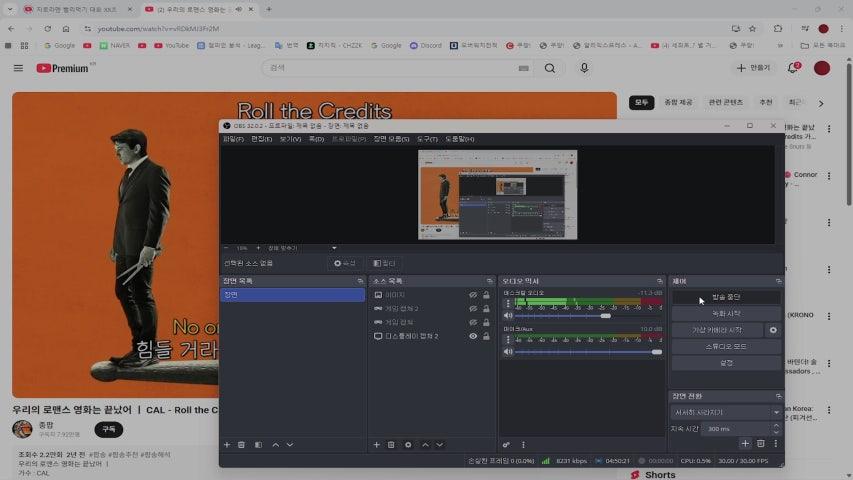Screen dimensions: 853x480
Task: Hide the 디스플레이 캡쳐 2 source
Action: [473, 336]
